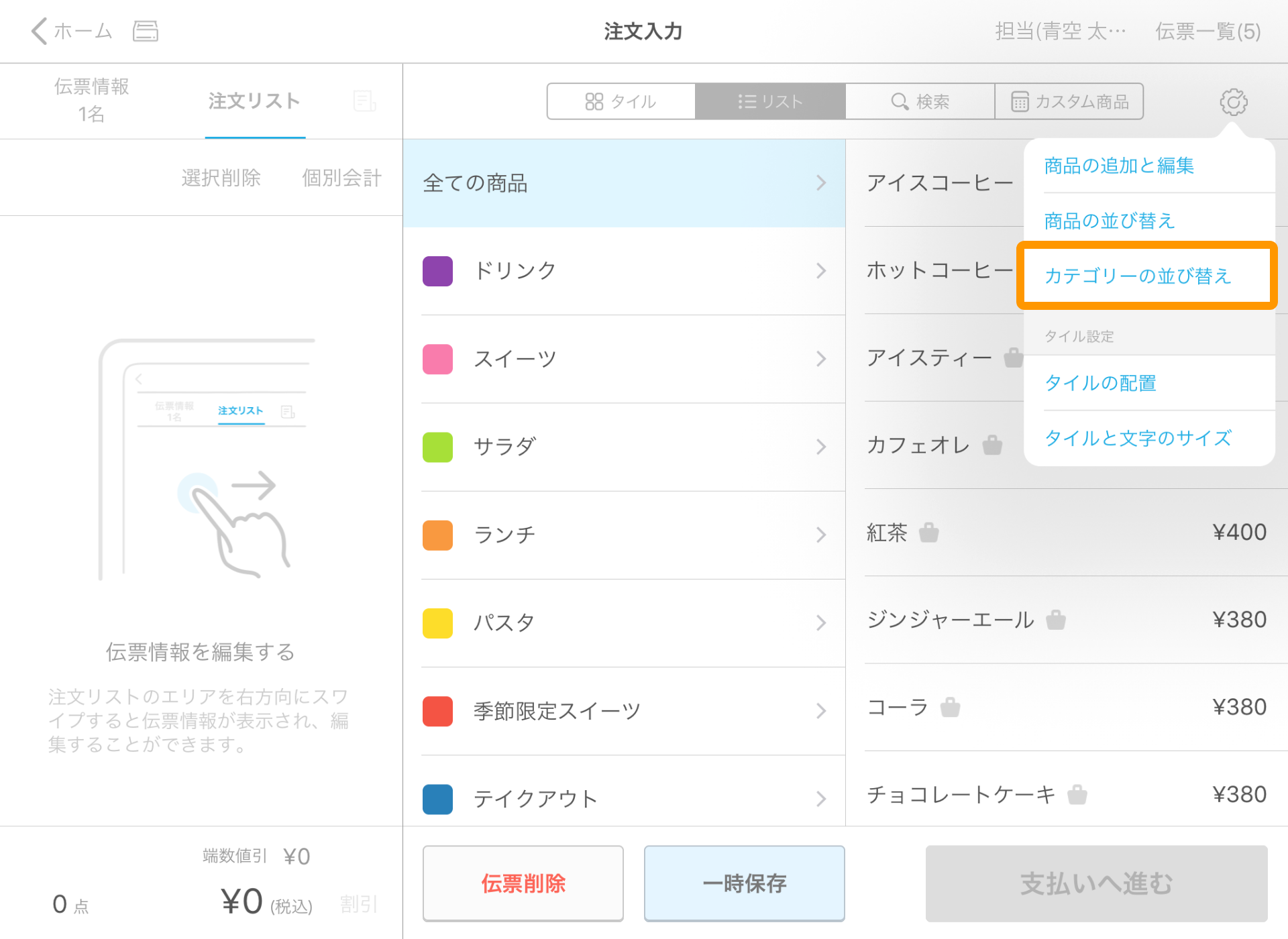Open カスタム商品 tab
This screenshot has height=939, width=1288.
click(1069, 101)
